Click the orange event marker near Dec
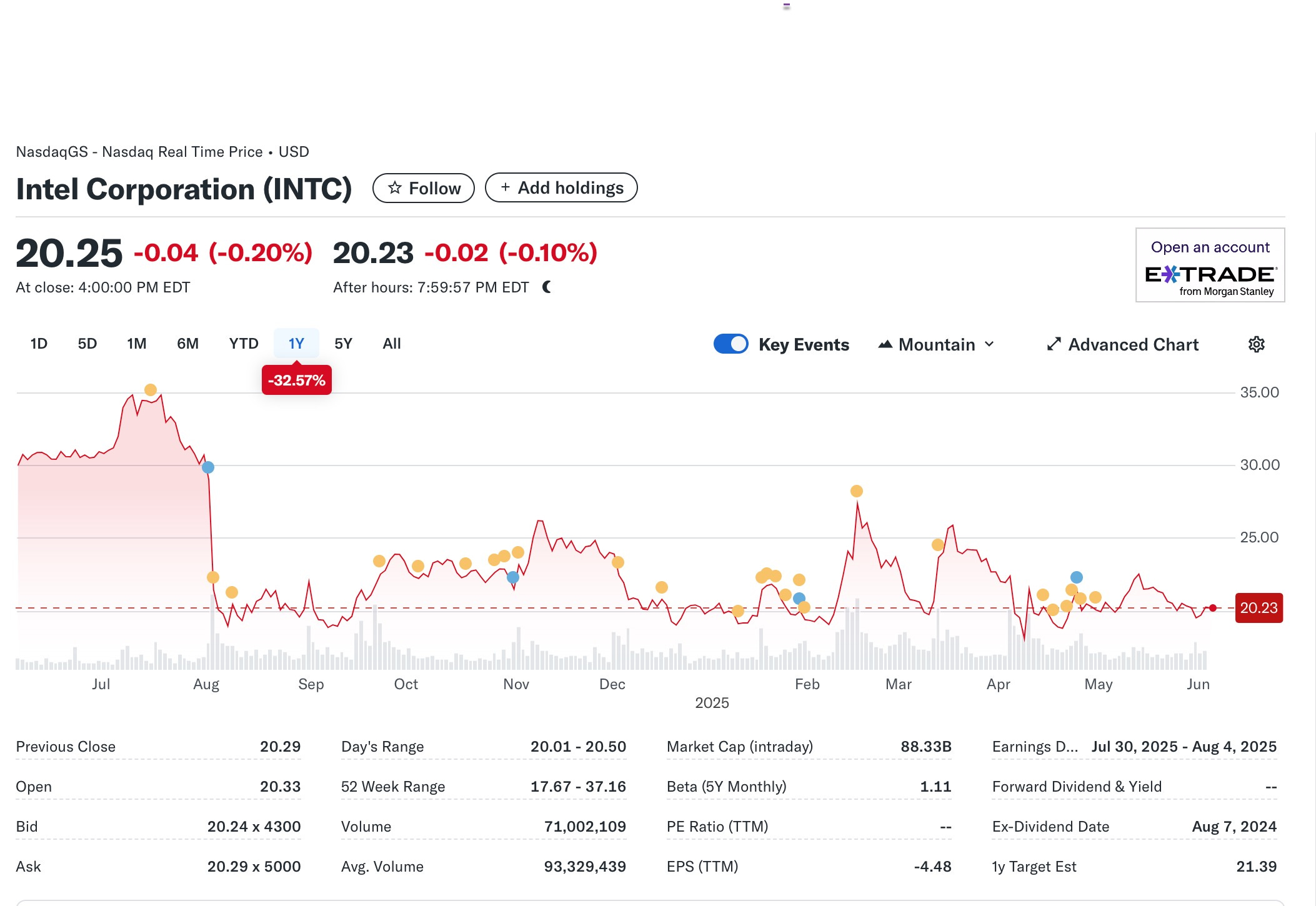 pyautogui.click(x=618, y=562)
